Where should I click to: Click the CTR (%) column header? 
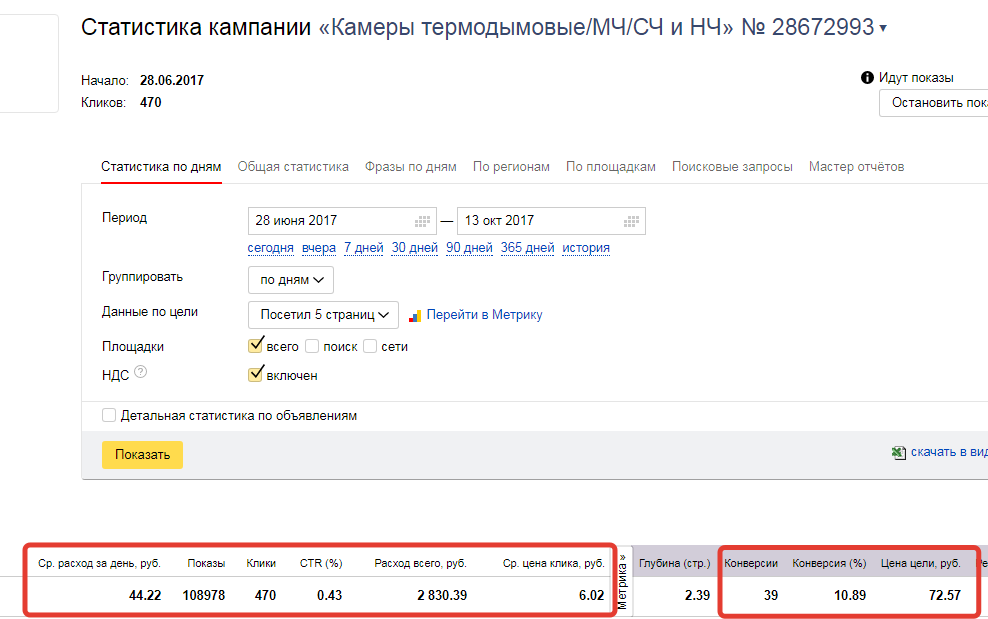click(321, 564)
